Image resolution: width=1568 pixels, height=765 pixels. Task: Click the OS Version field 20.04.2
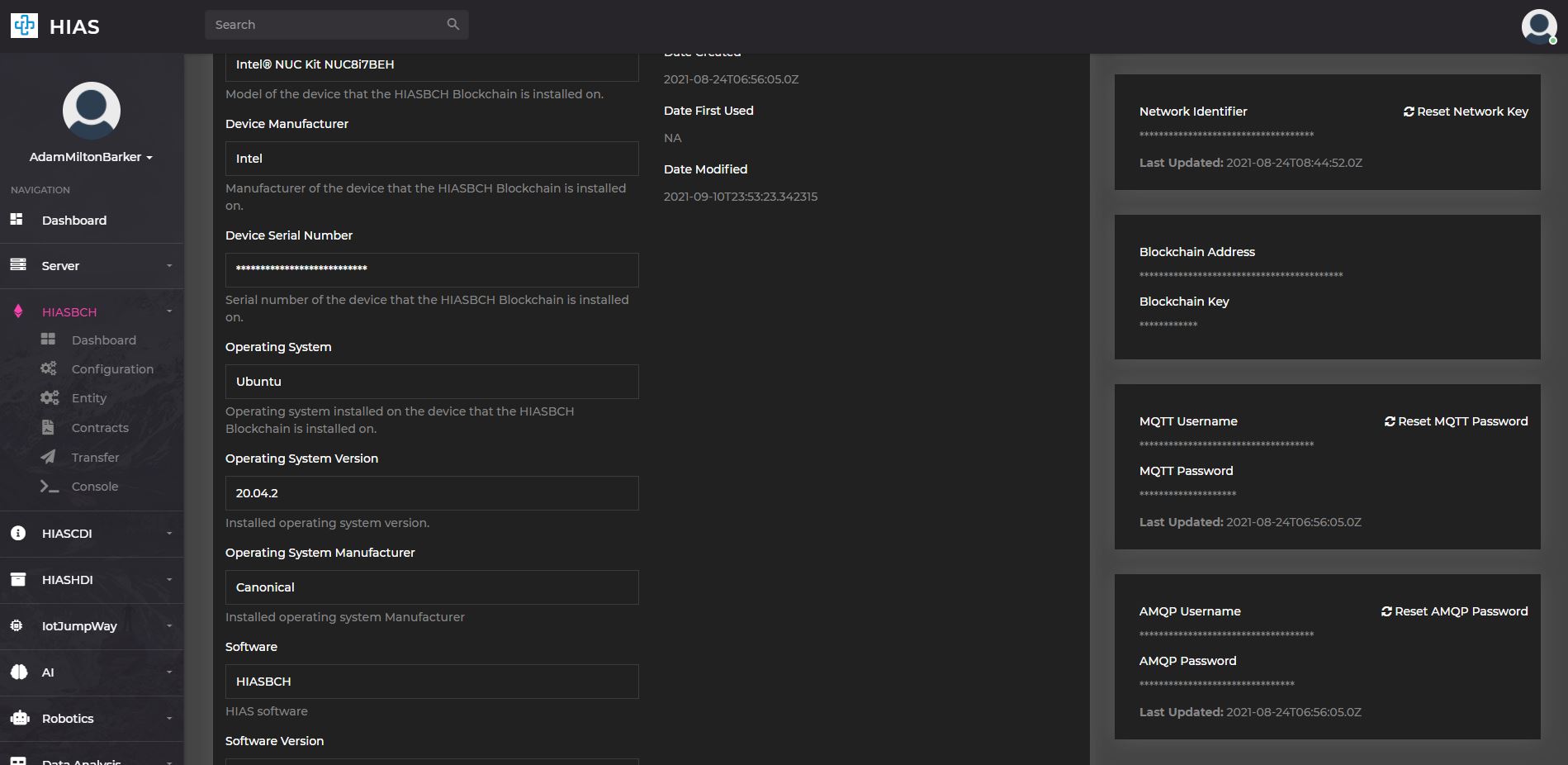coord(432,493)
